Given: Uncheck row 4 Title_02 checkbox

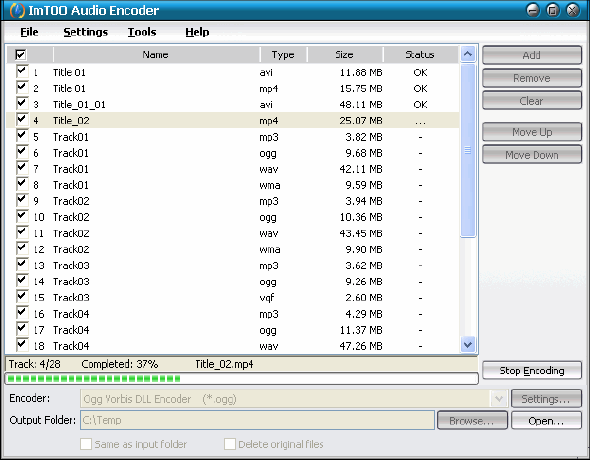Looking at the screenshot, I should [x=22, y=120].
